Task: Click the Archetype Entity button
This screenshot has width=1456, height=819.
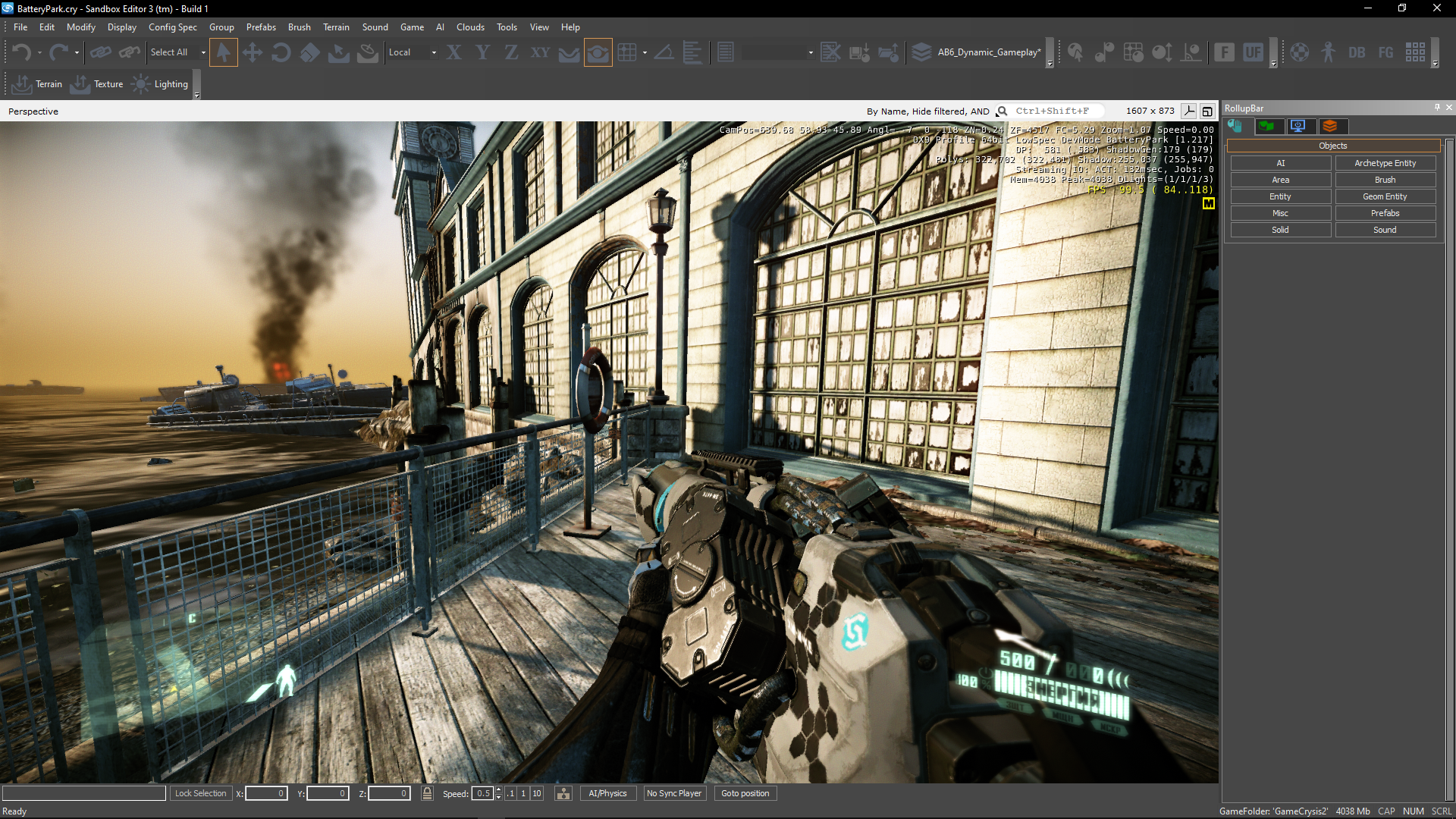Action: tap(1385, 163)
